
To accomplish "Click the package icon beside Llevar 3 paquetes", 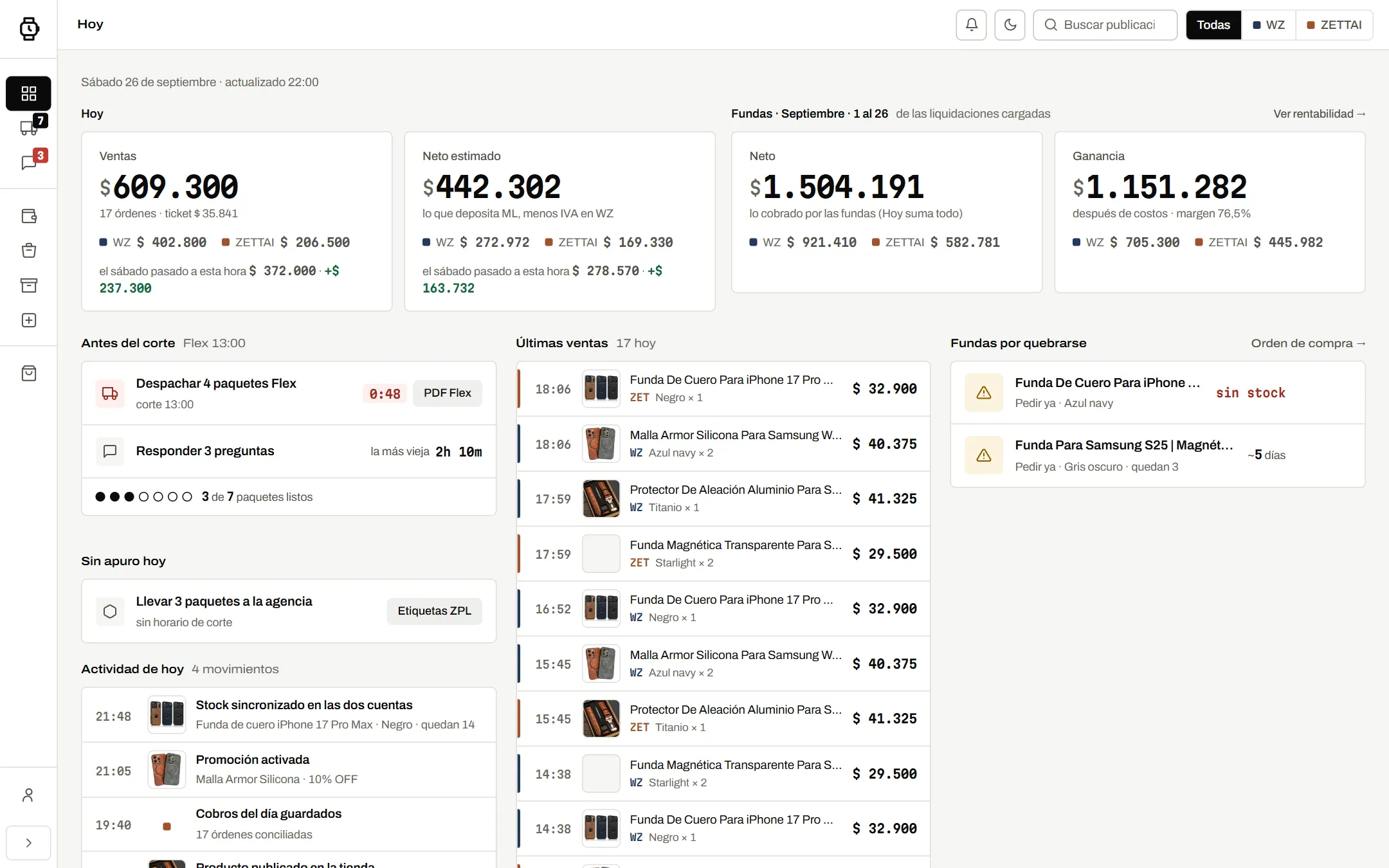I will point(110,611).
